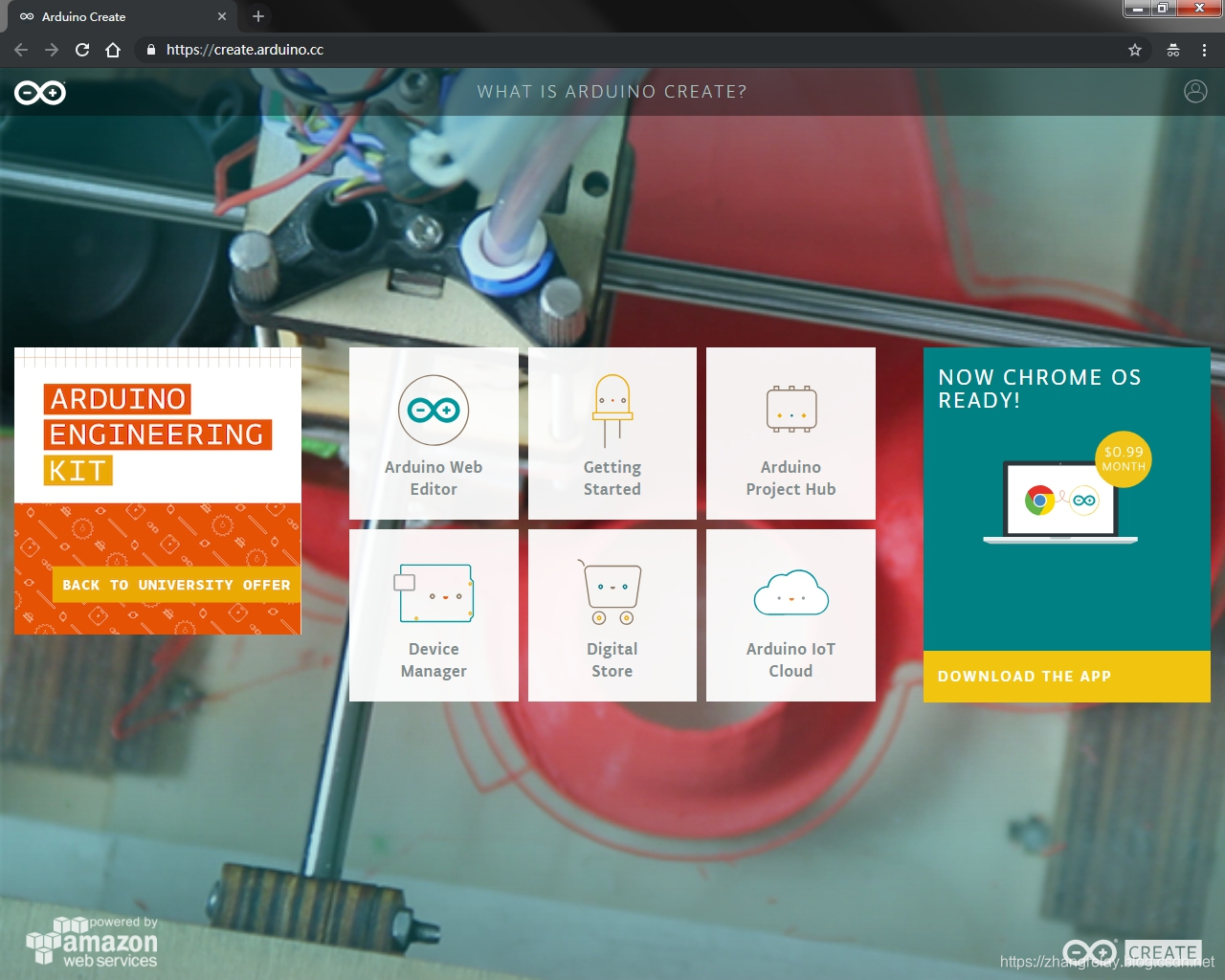
Task: Click the browser back arrow
Action: point(21,50)
